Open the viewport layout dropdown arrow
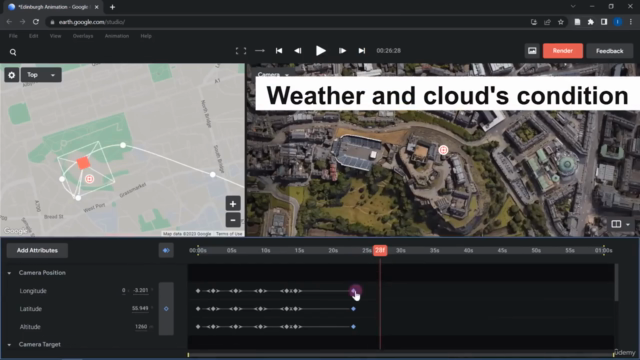Screen dimensions: 640x360 628,224
